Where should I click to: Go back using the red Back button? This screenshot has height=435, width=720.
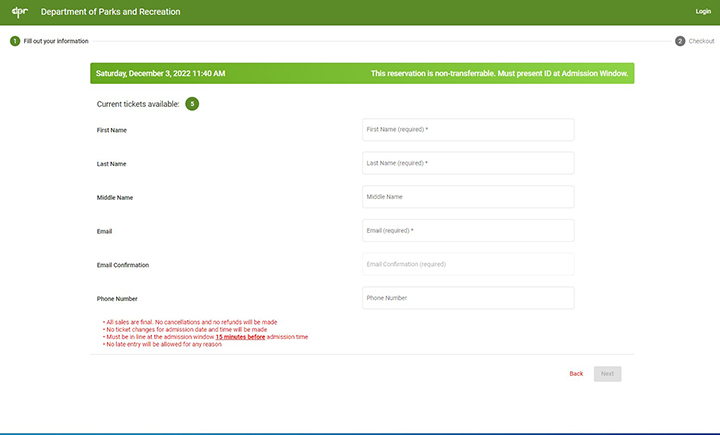tap(576, 373)
